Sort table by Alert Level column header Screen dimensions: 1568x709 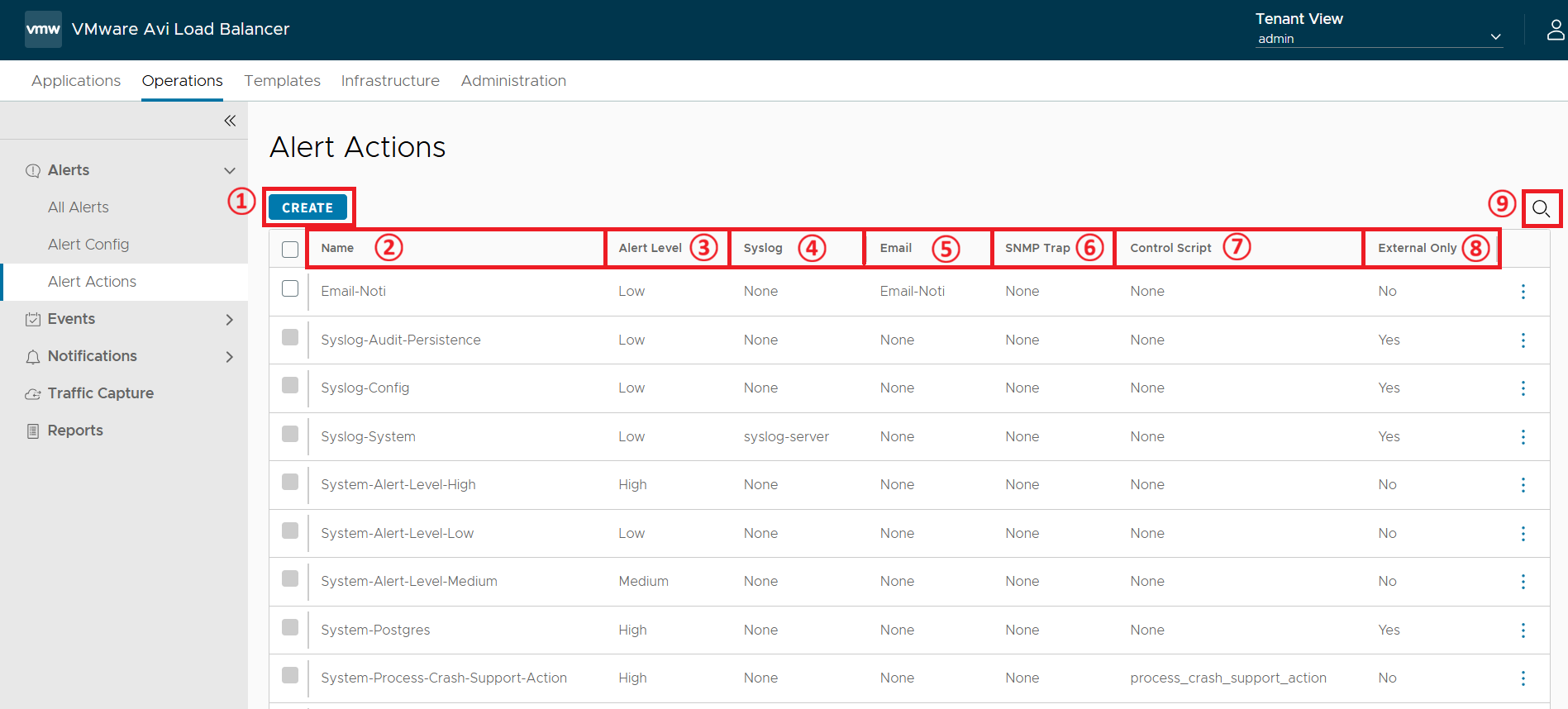[650, 248]
